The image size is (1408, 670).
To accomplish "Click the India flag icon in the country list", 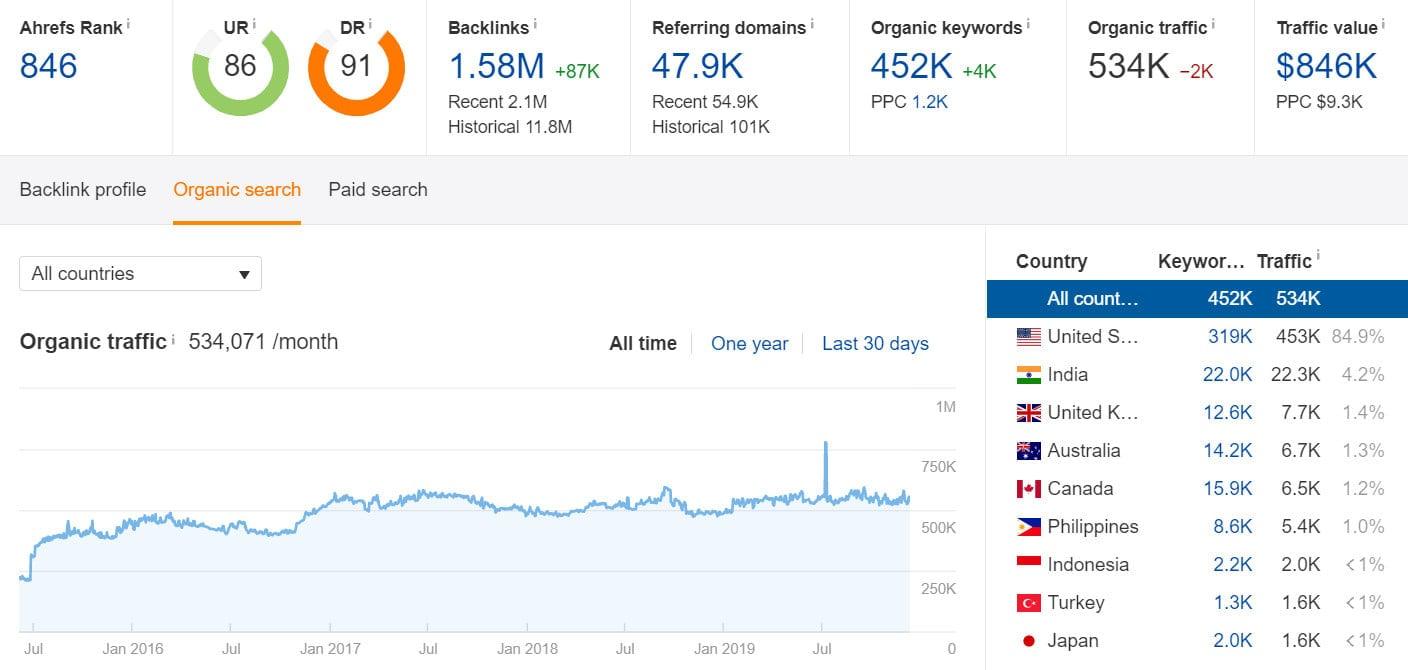I will pos(1028,374).
